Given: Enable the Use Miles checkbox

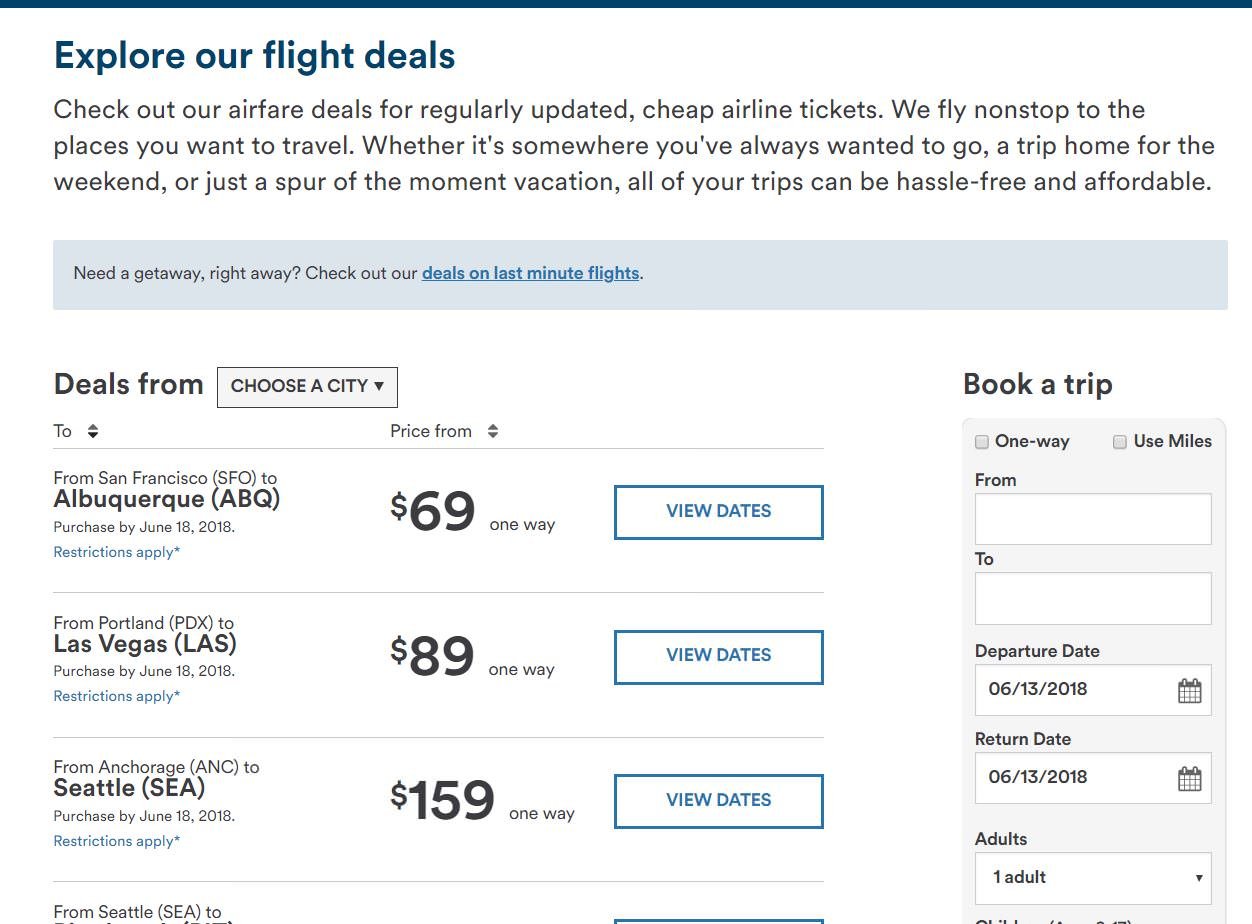Looking at the screenshot, I should pyautogui.click(x=1120, y=442).
